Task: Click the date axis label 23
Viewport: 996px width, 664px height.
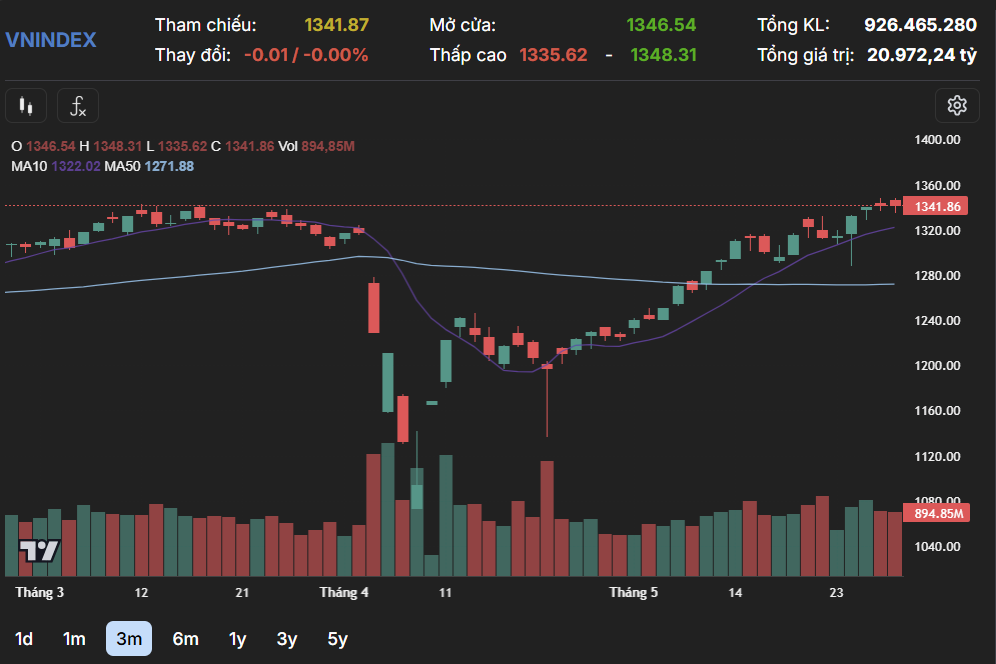Action: [x=837, y=593]
